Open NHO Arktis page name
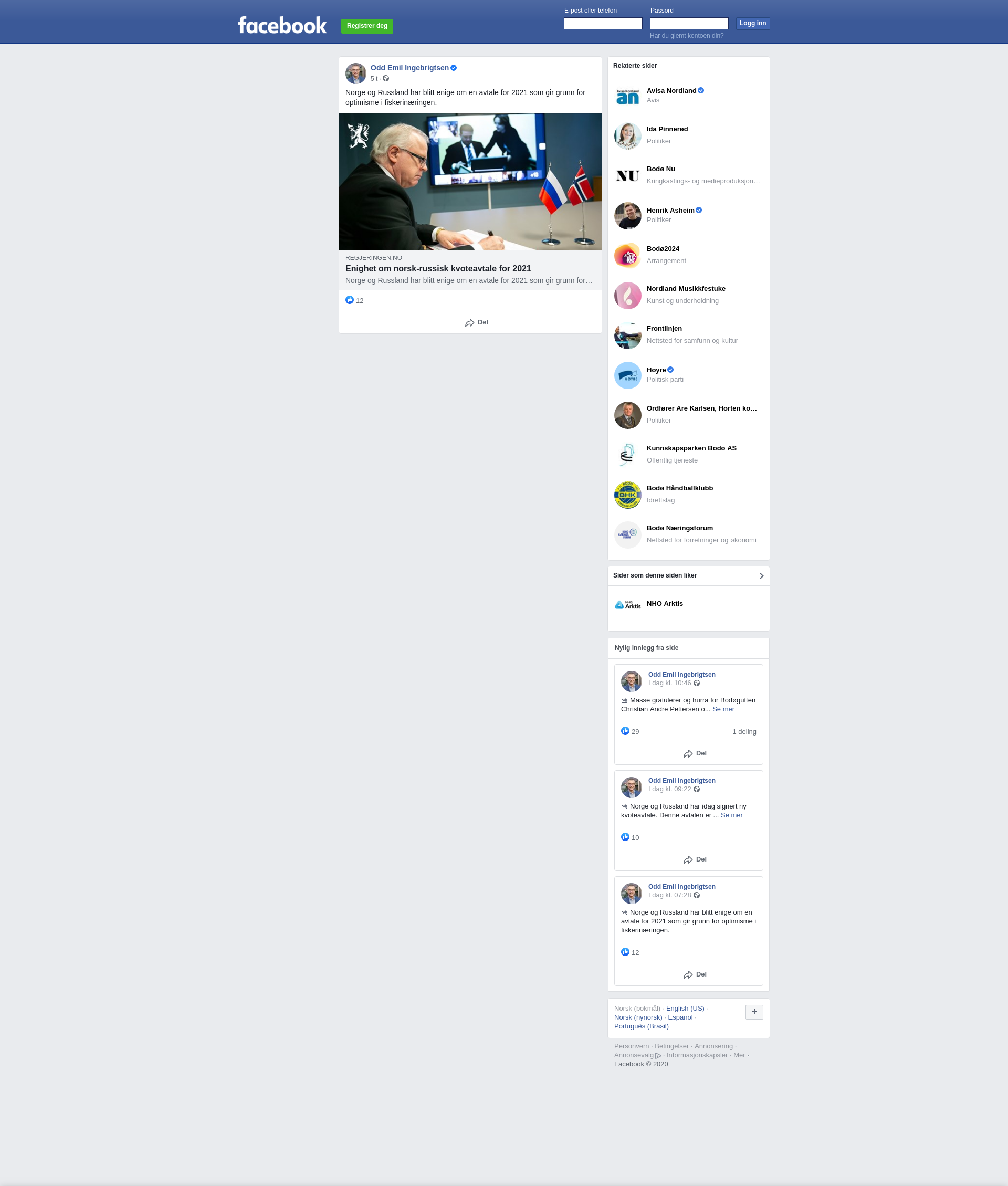1008x1186 pixels. pyautogui.click(x=665, y=604)
